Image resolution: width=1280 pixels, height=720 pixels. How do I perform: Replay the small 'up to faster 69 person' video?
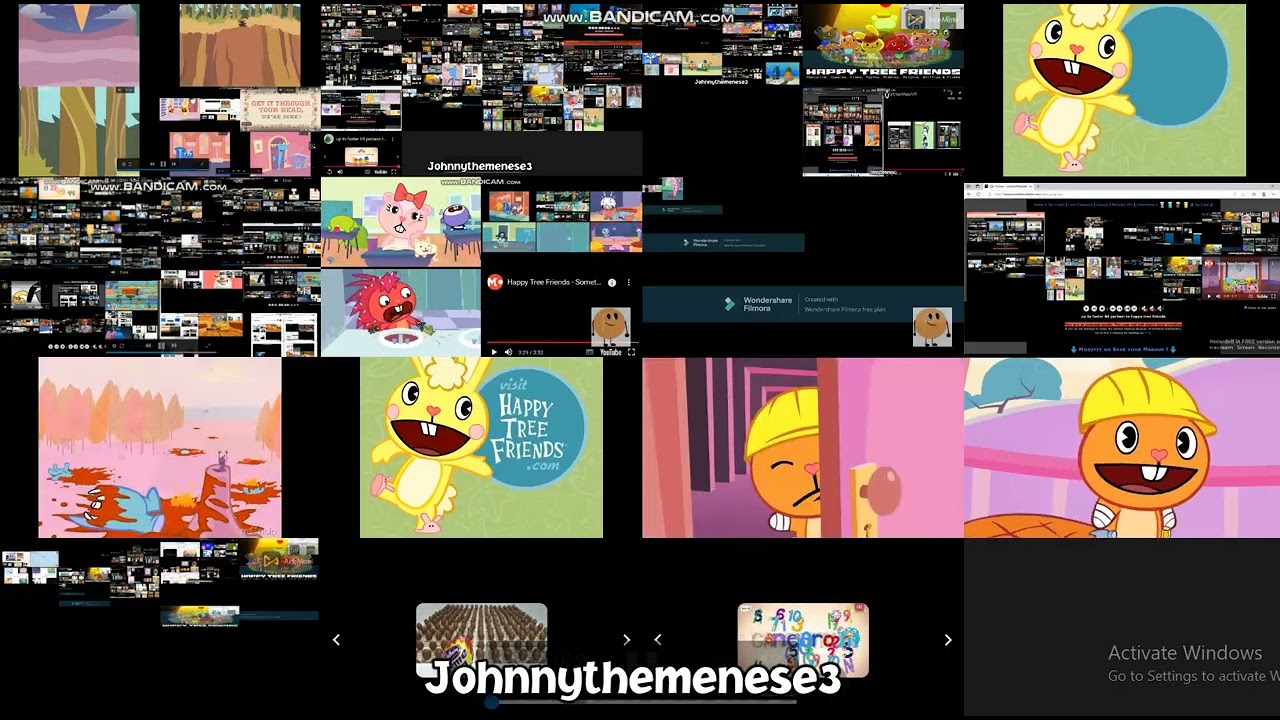coord(329,171)
